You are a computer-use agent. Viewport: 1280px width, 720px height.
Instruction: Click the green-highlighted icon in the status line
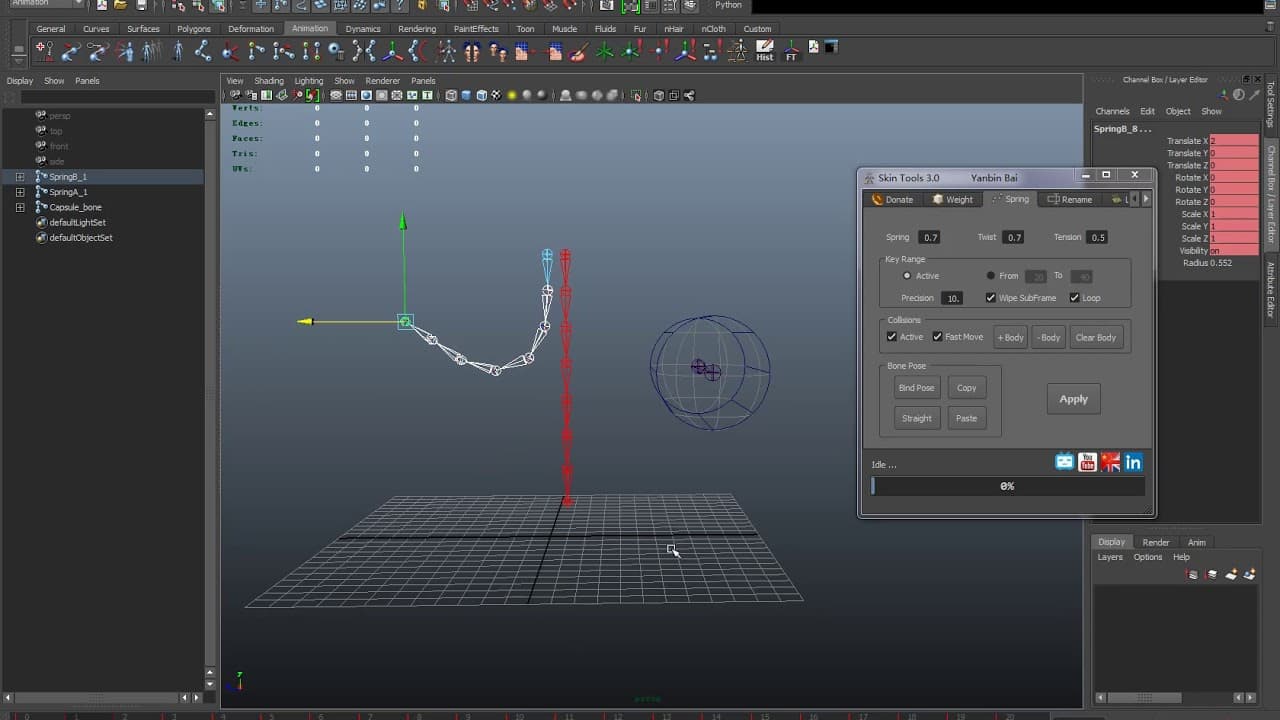point(630,5)
